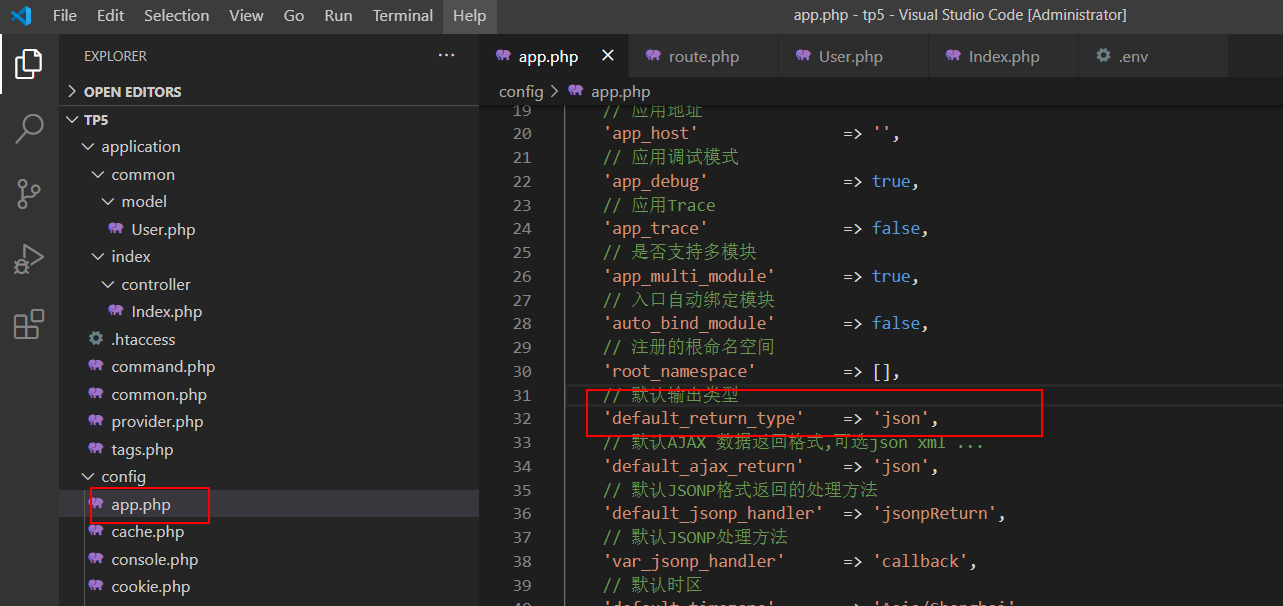This screenshot has height=606, width=1283.
Task: Open the Run and Debug view
Action: 28,259
